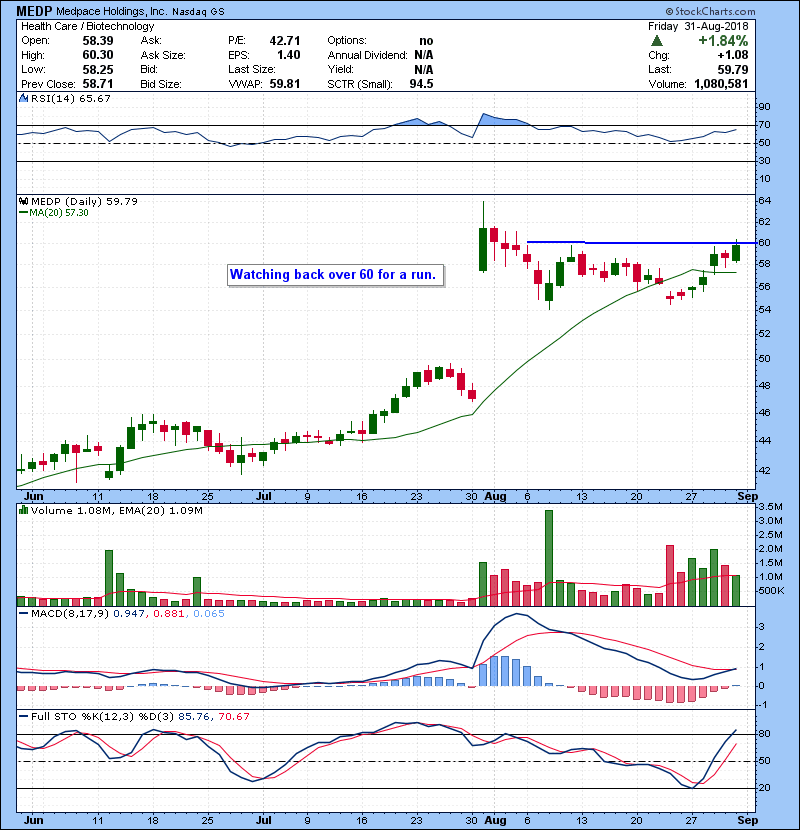Click the MEDP (Daily) 59.79 chart label

84,201
